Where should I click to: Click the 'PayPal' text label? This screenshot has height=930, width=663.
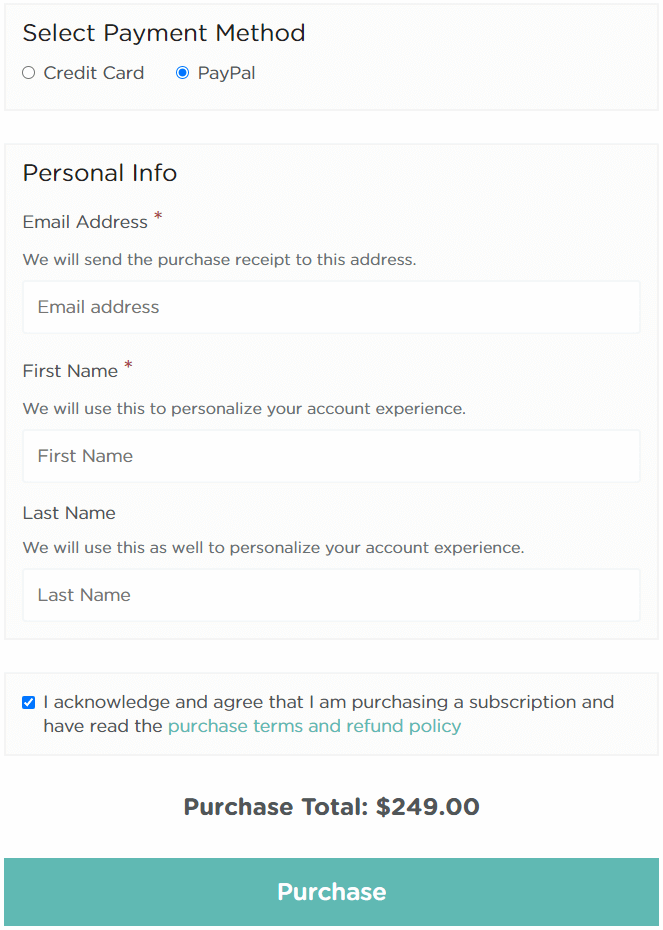tap(227, 74)
